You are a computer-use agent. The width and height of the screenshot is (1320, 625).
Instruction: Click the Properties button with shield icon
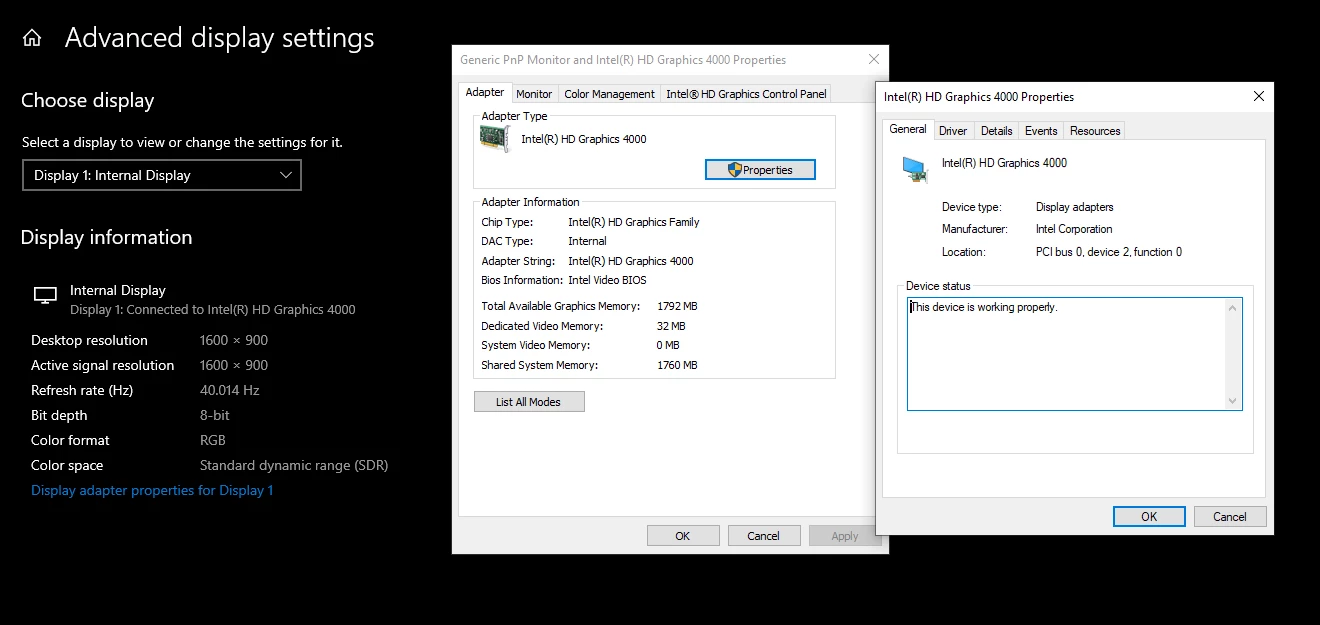760,170
